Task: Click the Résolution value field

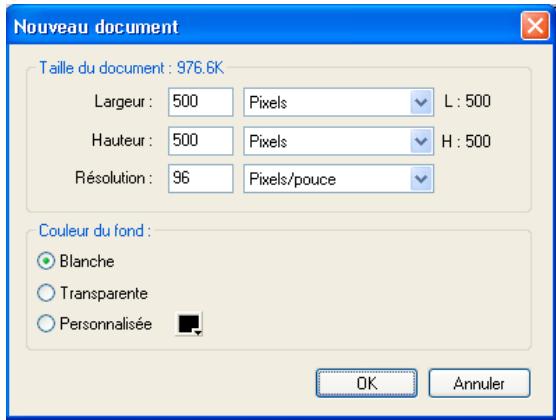Action: [x=201, y=178]
